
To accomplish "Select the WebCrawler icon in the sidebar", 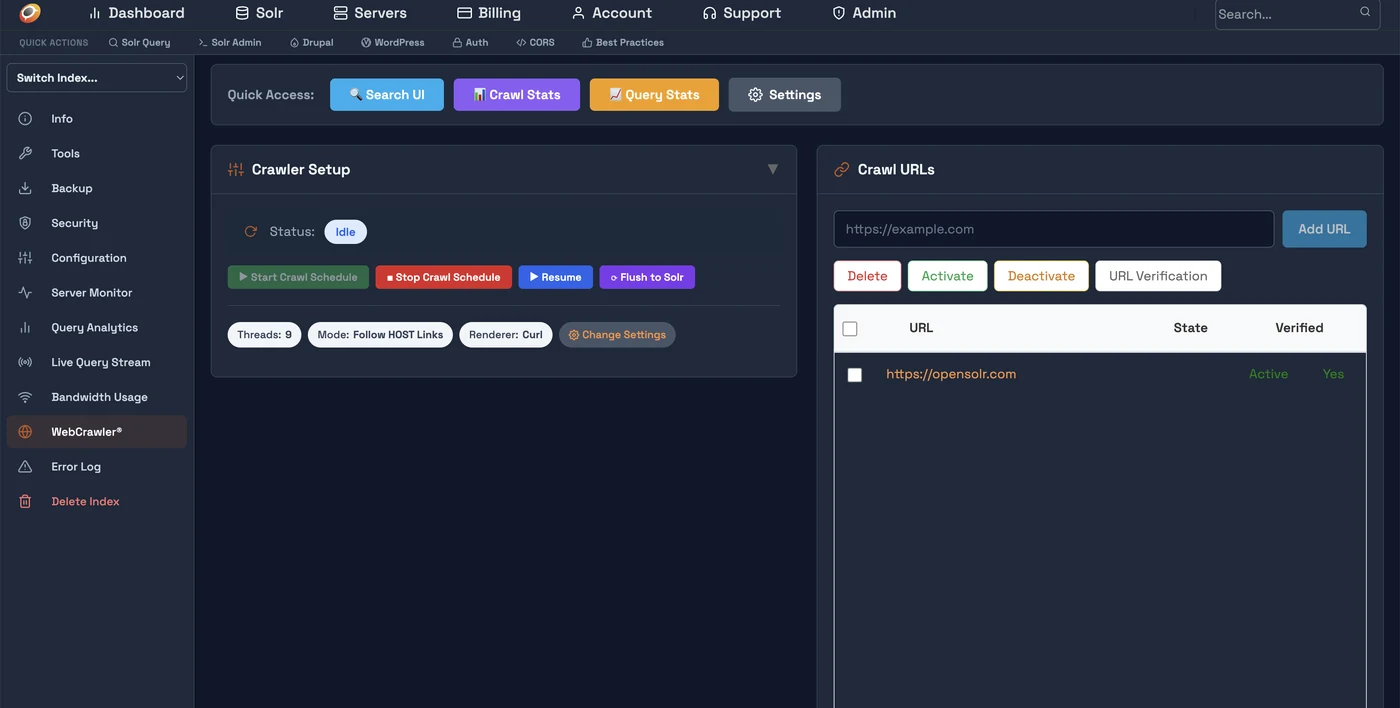I will click(x=24, y=431).
